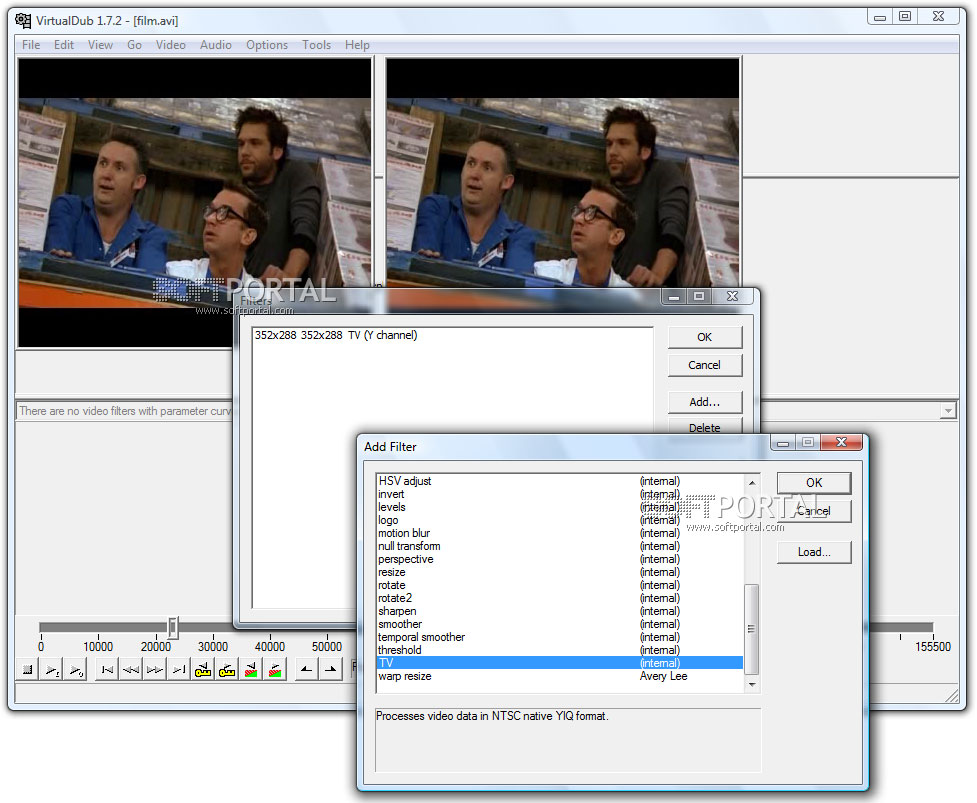Select the threshold filter
Image resolution: width=977 pixels, height=803 pixels.
tap(560, 650)
